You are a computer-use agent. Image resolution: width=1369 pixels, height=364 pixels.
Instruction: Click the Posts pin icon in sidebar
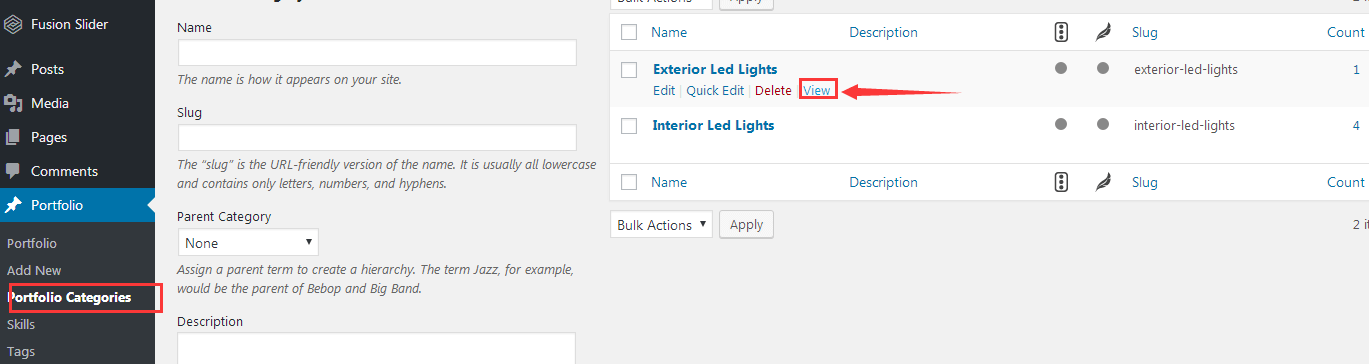coord(13,69)
